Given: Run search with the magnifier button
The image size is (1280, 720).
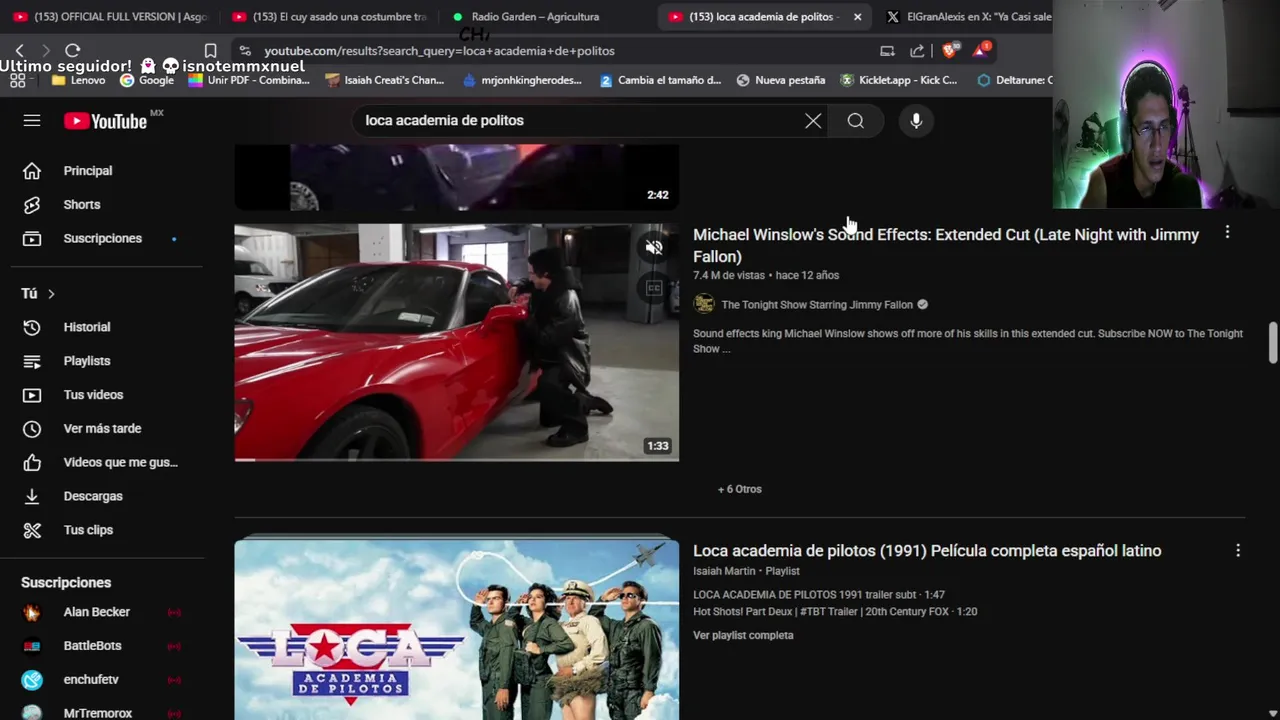Looking at the screenshot, I should [x=856, y=121].
